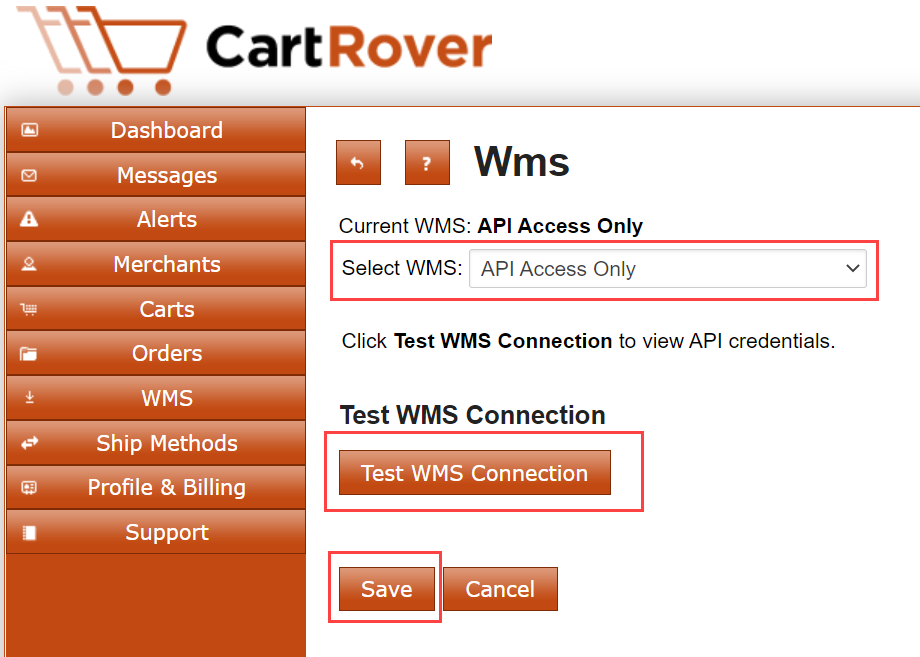Image resolution: width=920 pixels, height=657 pixels.
Task: Cancel the WMS changes
Action: (500, 589)
